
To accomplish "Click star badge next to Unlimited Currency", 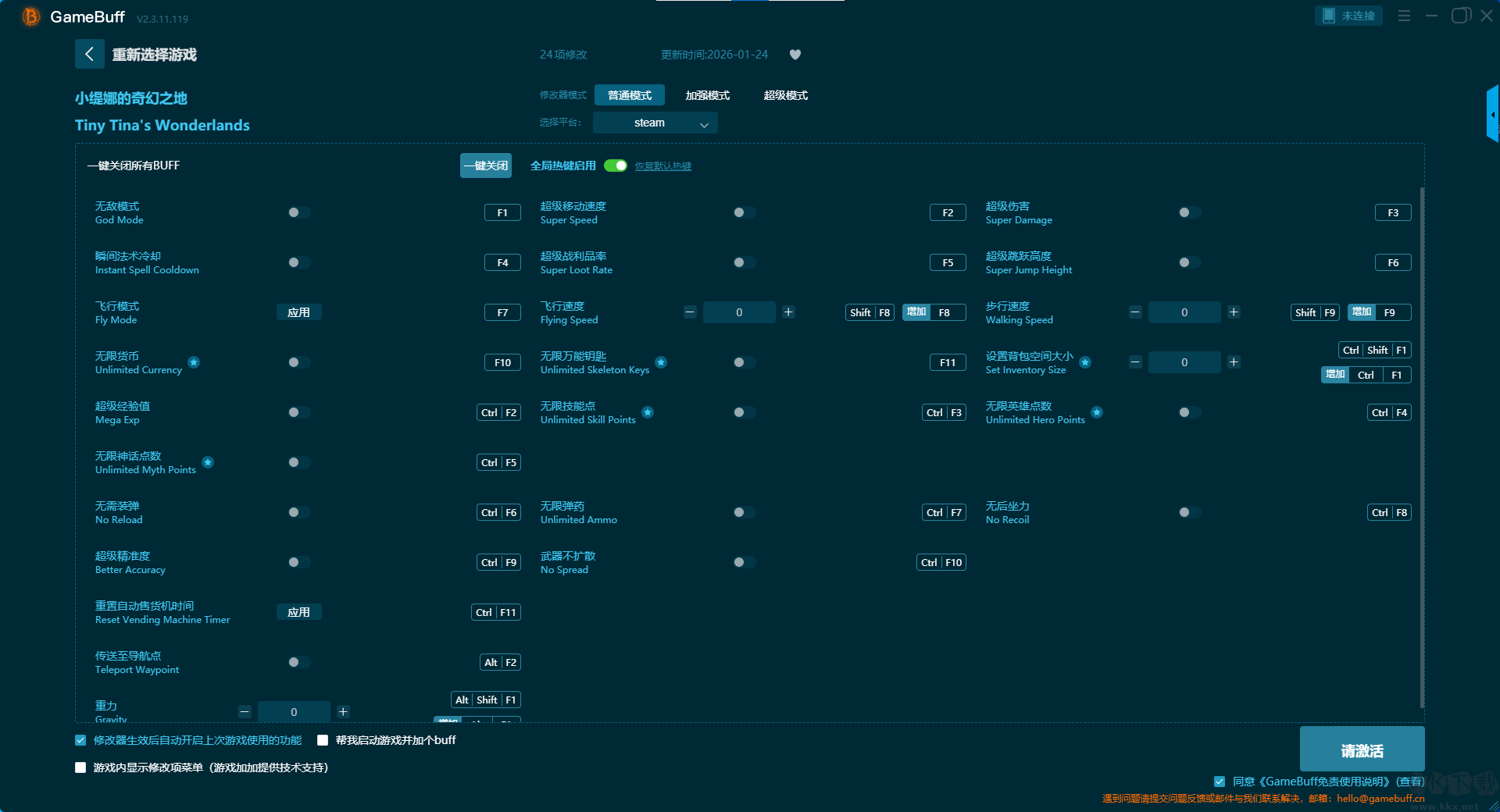I will point(194,362).
